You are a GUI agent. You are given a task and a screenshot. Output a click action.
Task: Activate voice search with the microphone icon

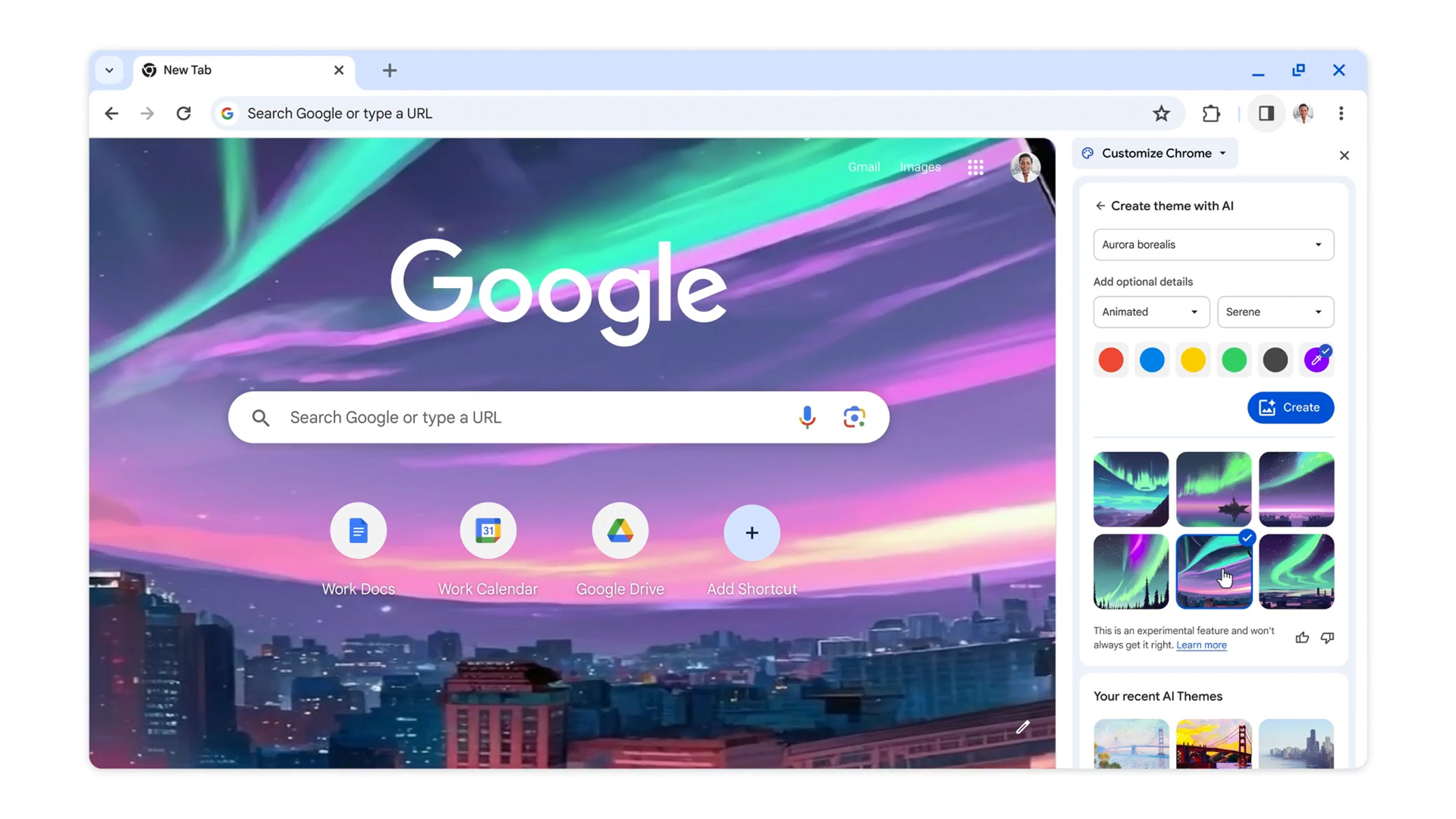(807, 416)
